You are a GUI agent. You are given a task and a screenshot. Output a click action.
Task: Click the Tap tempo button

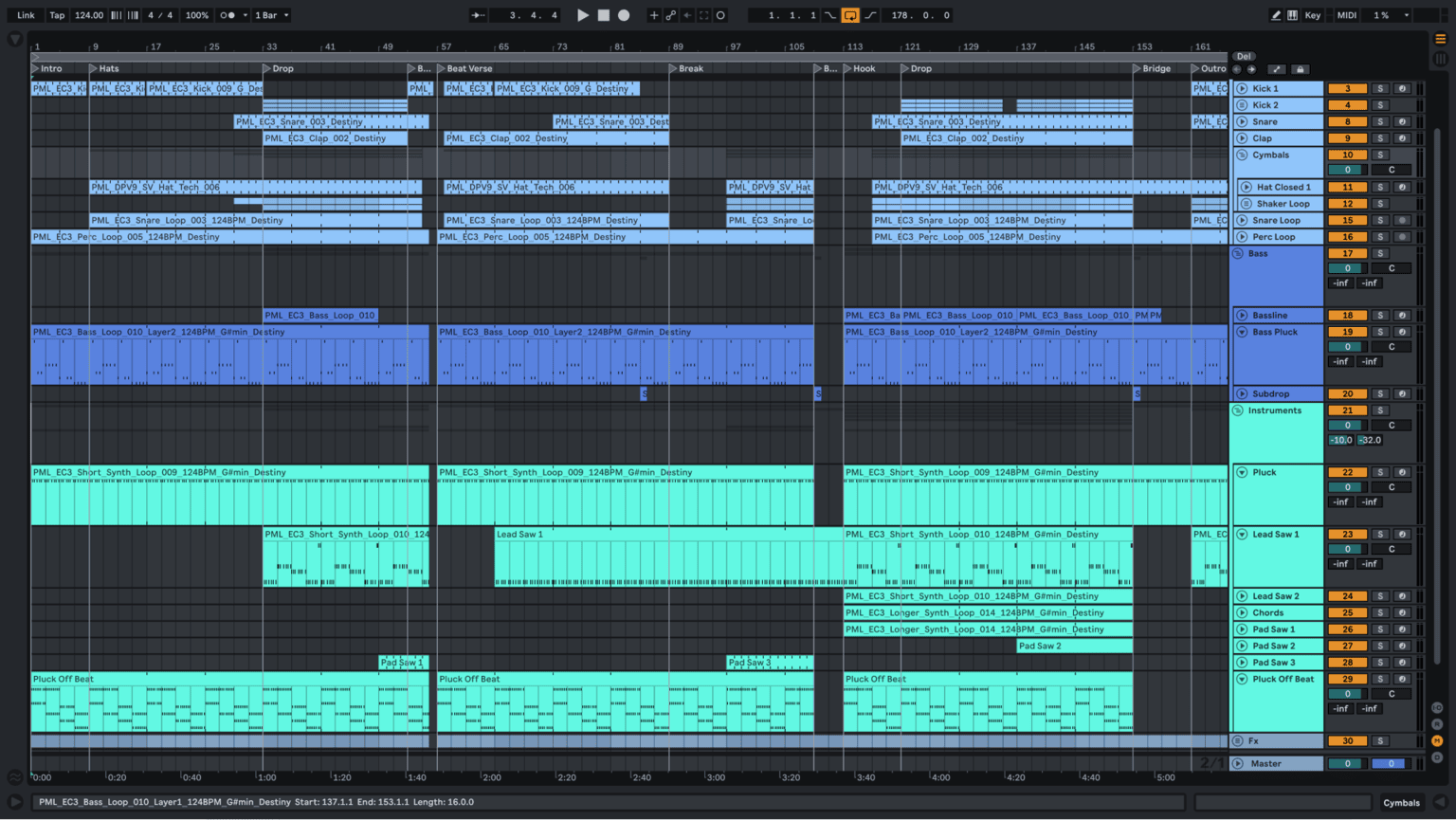[x=57, y=15]
